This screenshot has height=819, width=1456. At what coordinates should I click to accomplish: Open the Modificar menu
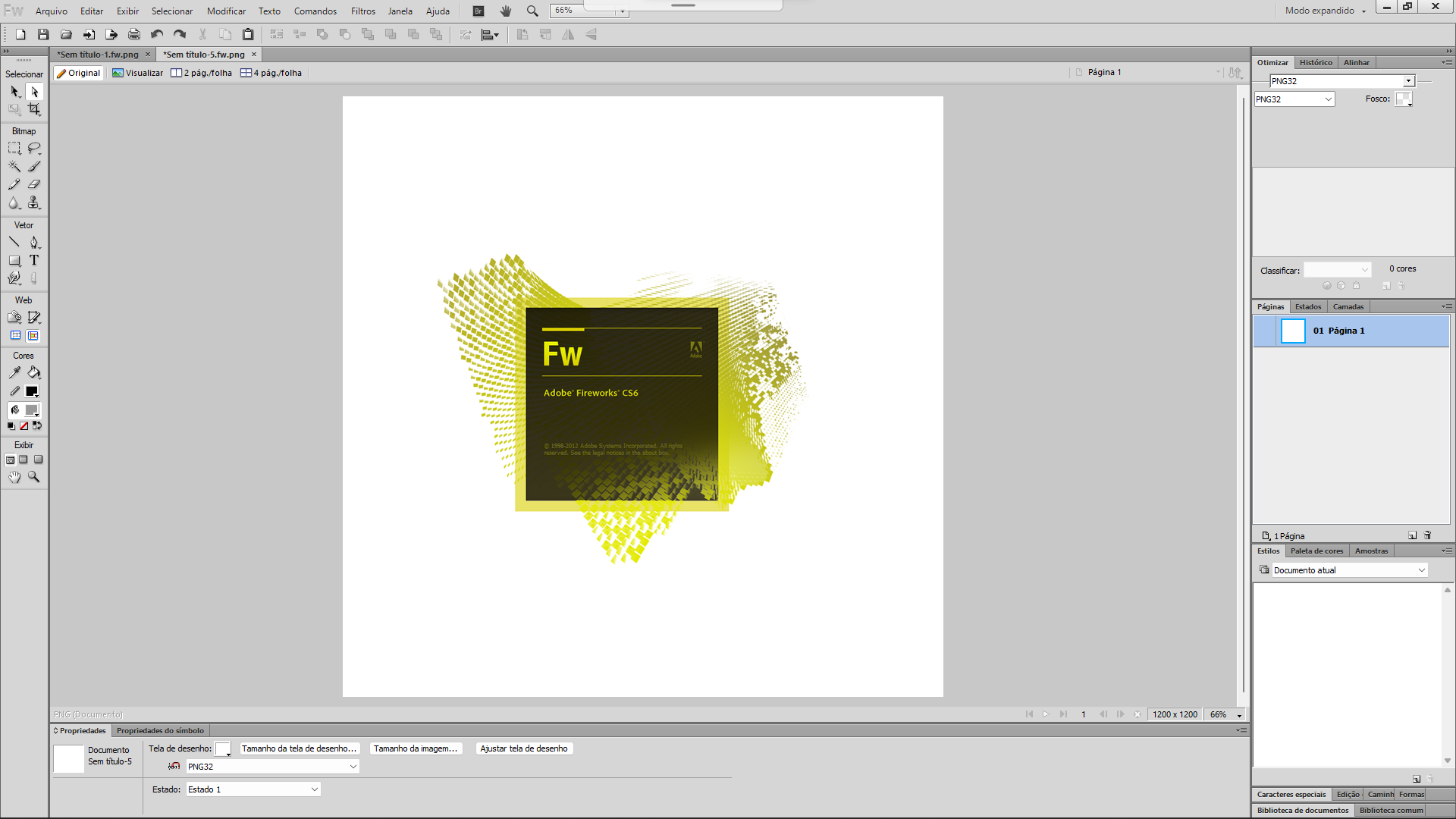(226, 11)
